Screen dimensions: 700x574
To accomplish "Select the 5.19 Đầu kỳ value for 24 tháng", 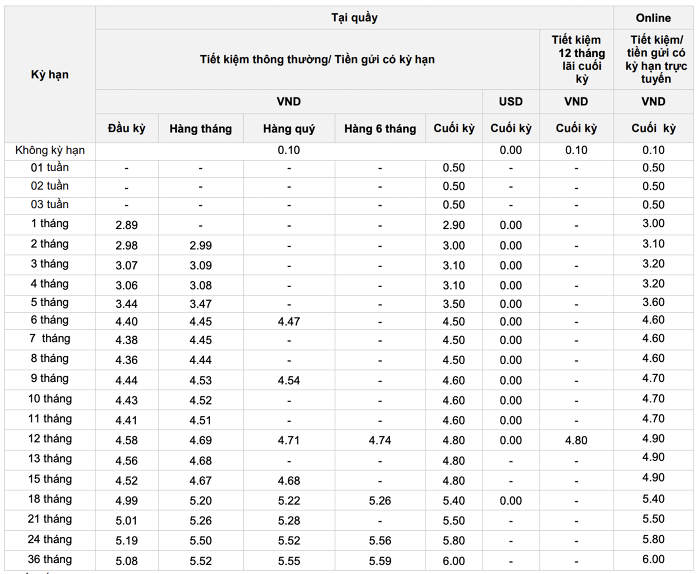I will [127, 541].
